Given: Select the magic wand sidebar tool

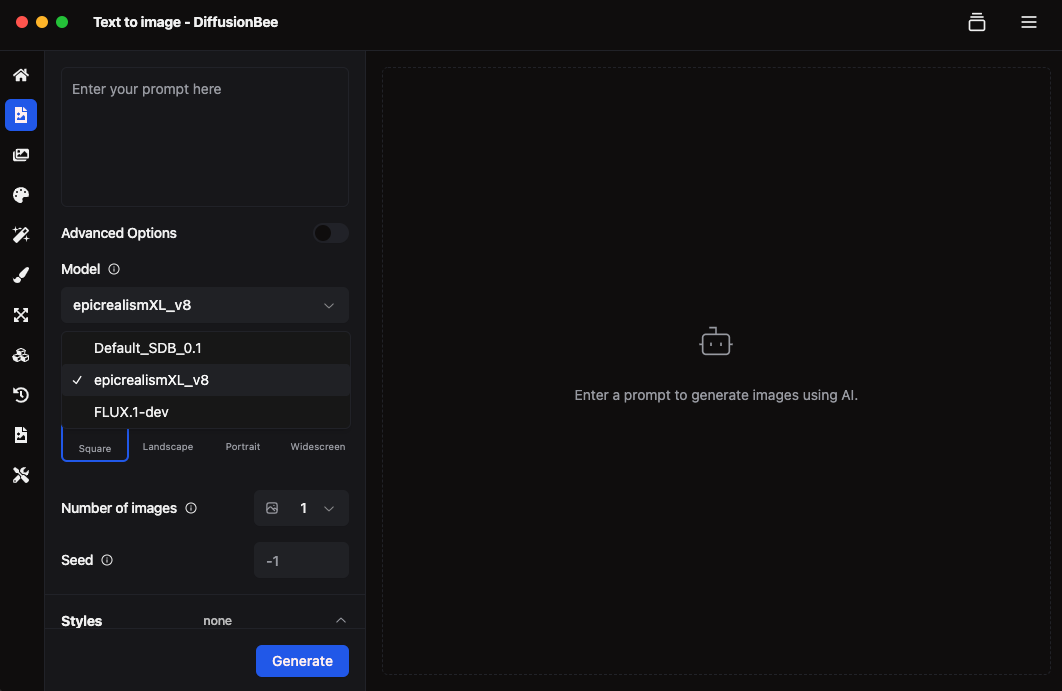Looking at the screenshot, I should point(21,235).
